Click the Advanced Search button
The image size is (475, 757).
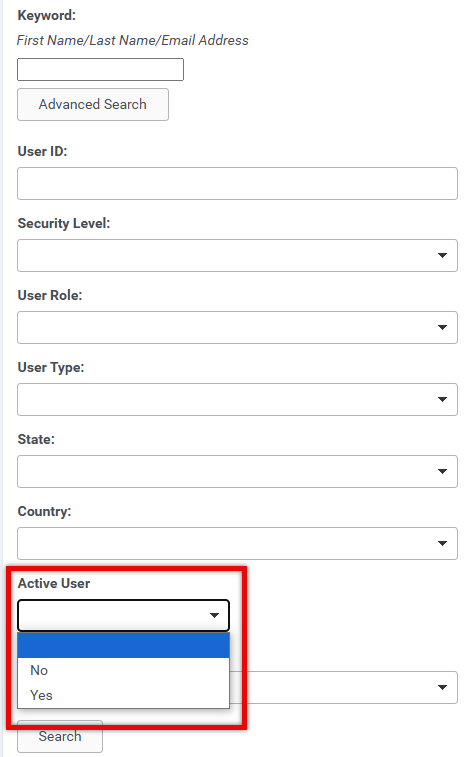93,104
